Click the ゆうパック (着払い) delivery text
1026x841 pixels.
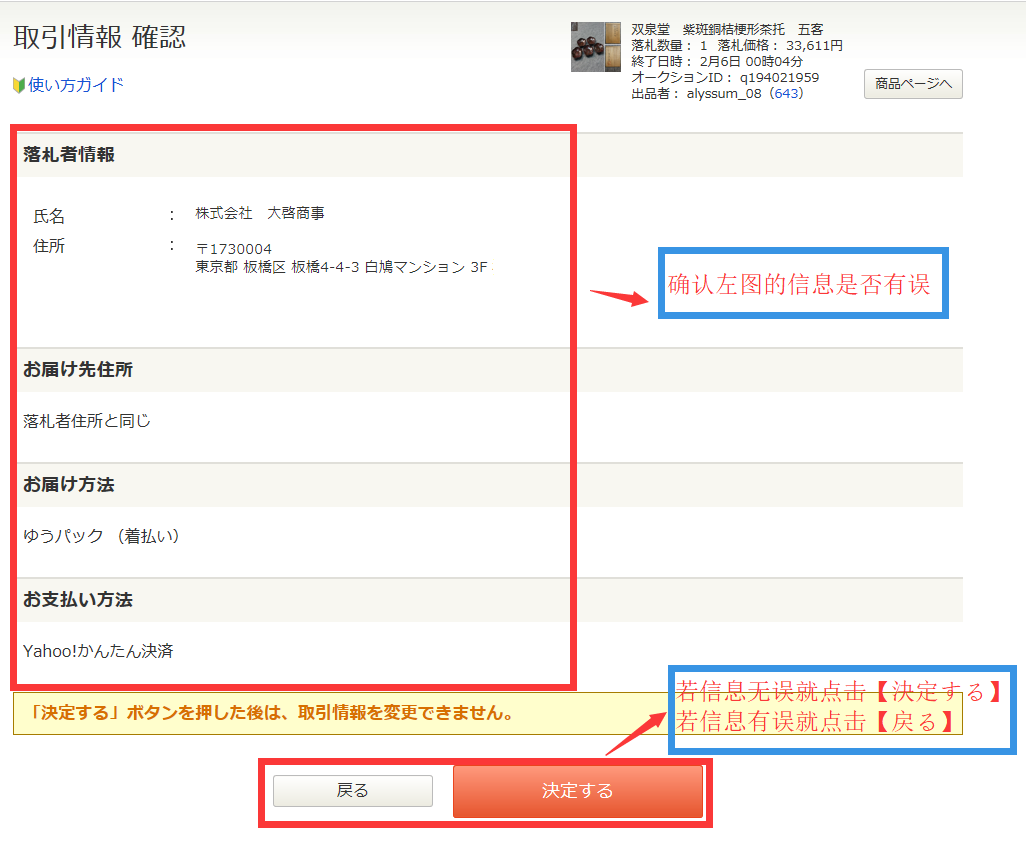click(x=104, y=536)
